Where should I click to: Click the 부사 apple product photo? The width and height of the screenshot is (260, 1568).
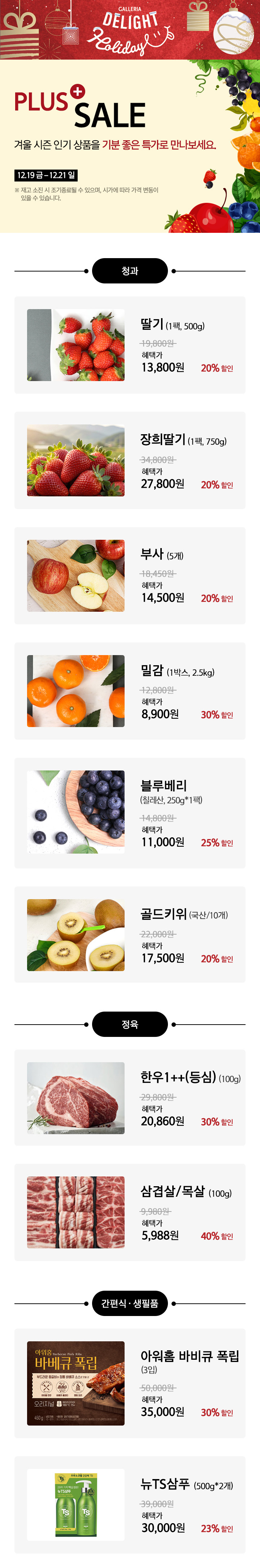[75, 576]
